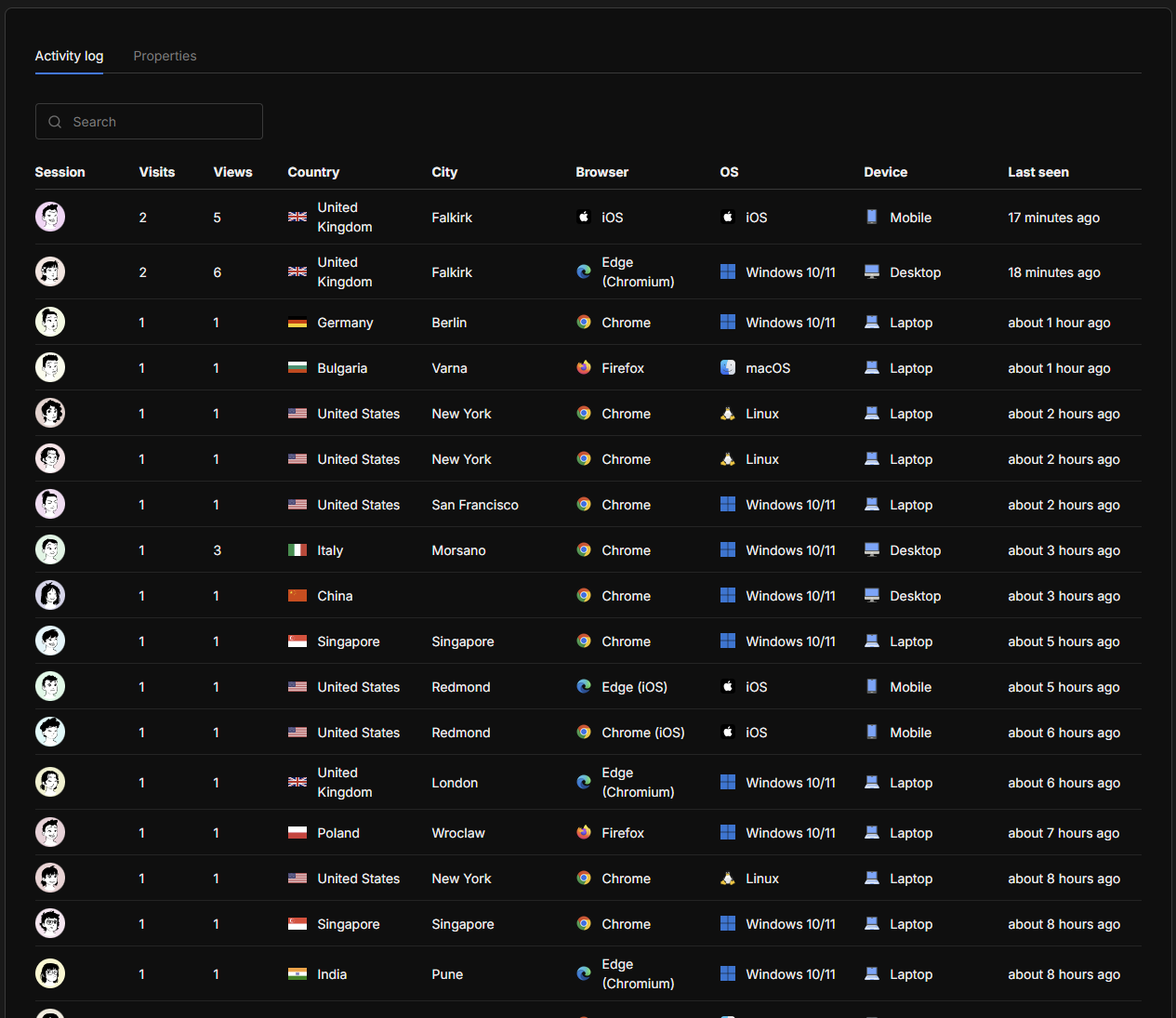
Task: Click the Country column header
Action: (313, 172)
